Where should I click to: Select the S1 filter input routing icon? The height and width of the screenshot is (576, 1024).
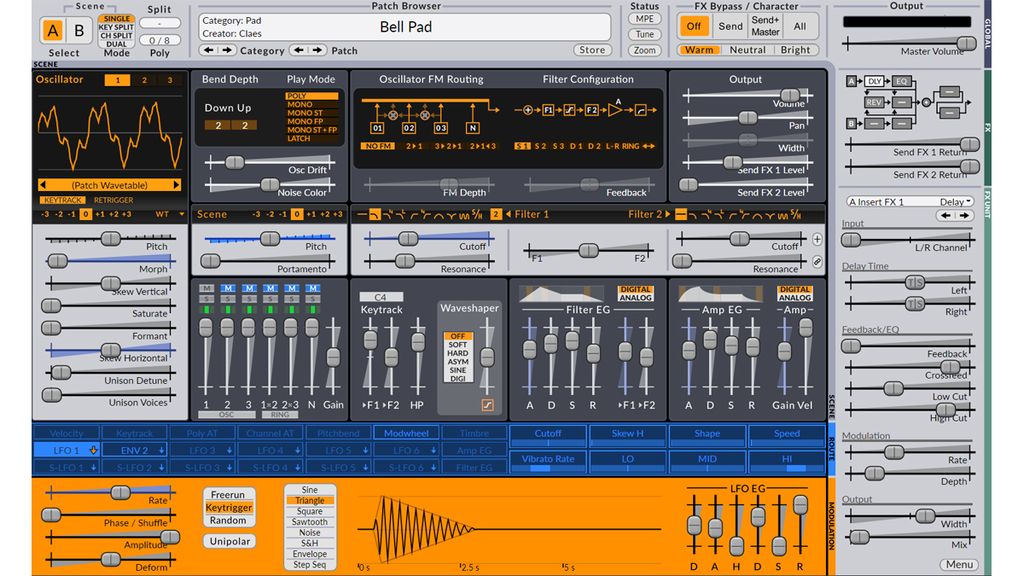pos(521,146)
